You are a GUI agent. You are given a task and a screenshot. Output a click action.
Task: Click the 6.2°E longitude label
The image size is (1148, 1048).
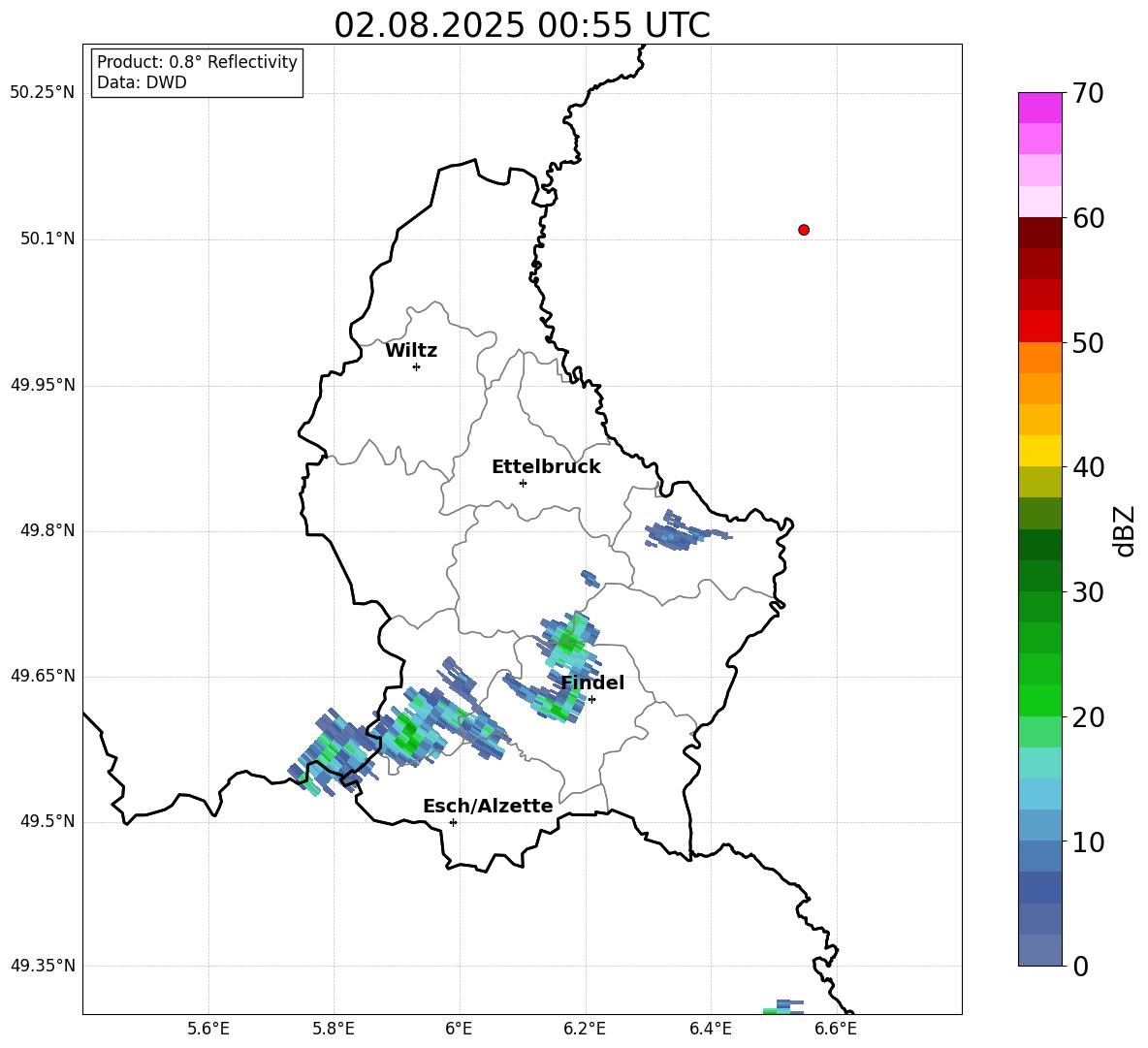[x=585, y=1029]
